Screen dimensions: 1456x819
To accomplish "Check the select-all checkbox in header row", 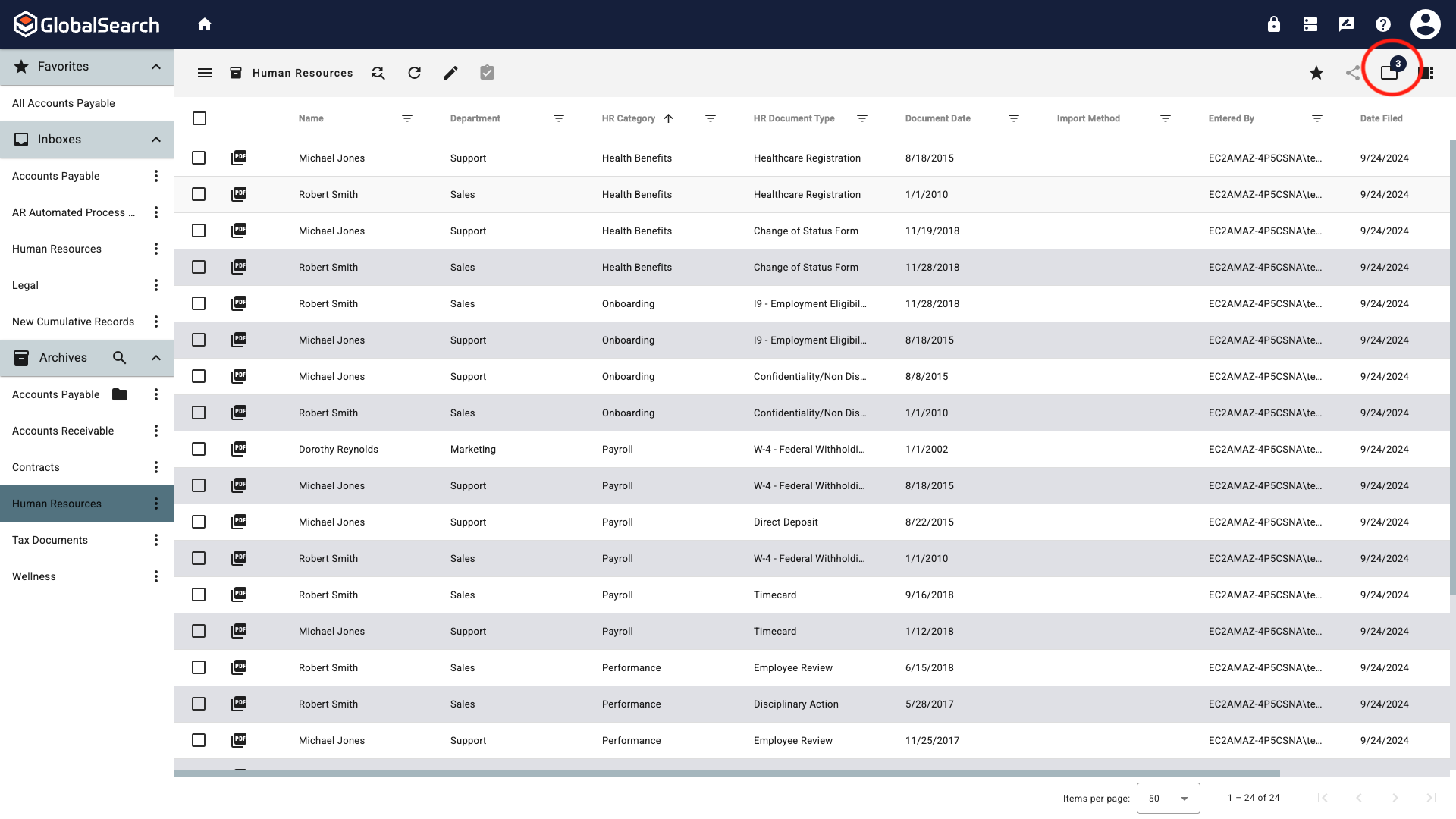I will pos(199,118).
